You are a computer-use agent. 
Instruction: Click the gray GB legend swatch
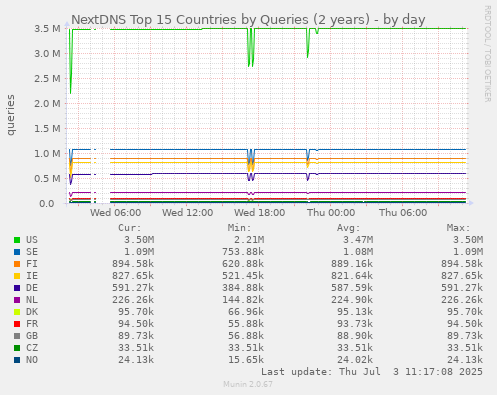click(17, 336)
